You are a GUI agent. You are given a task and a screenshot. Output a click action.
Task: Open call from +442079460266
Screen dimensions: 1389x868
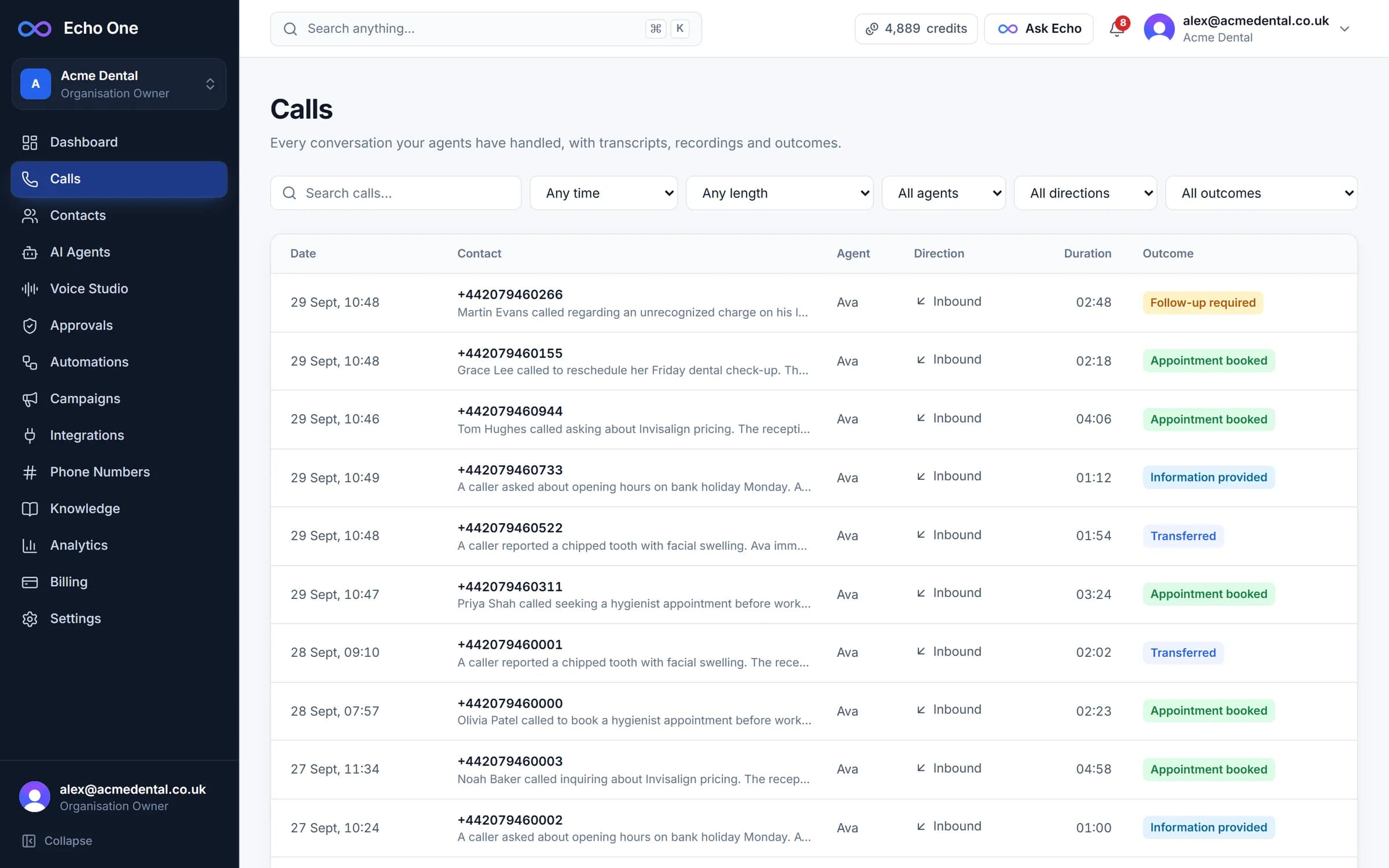[814, 303]
